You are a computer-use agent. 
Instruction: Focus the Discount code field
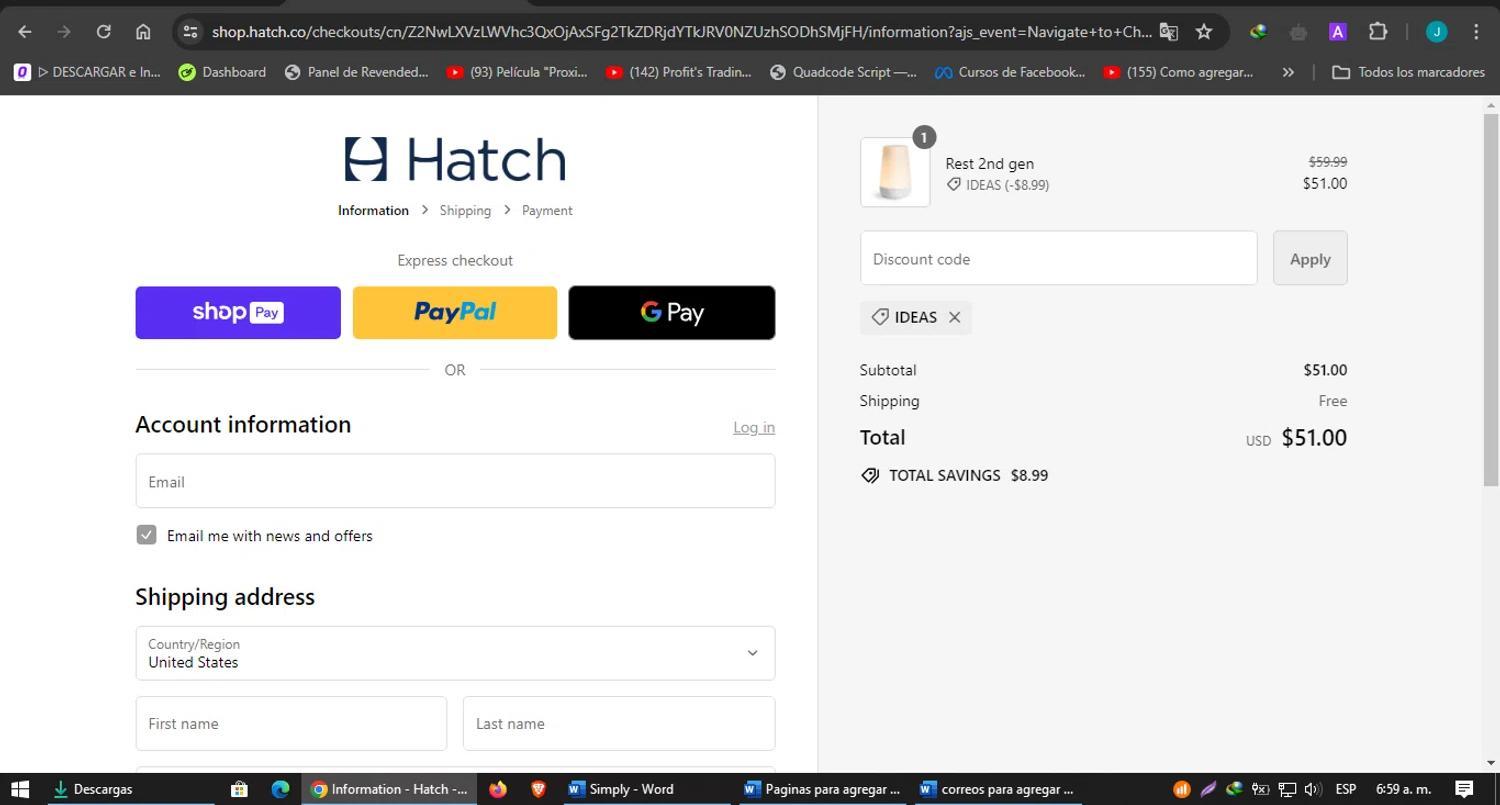pyautogui.click(x=1058, y=258)
